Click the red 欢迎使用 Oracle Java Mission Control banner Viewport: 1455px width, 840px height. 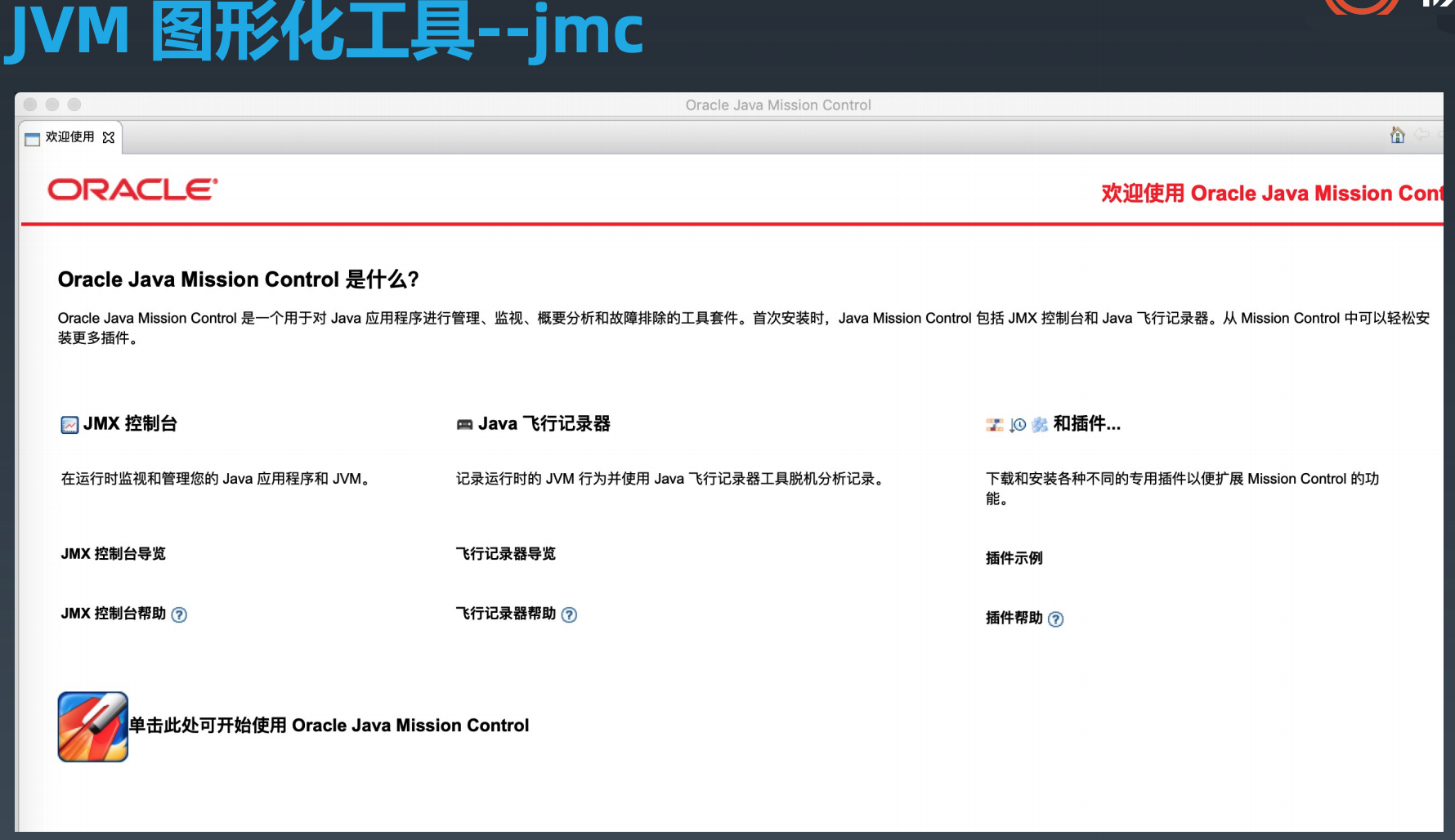(1272, 194)
